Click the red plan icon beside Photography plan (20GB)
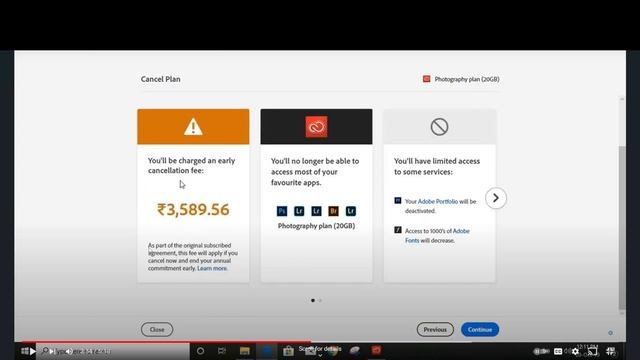Image resolution: width=640 pixels, height=360 pixels. click(427, 79)
